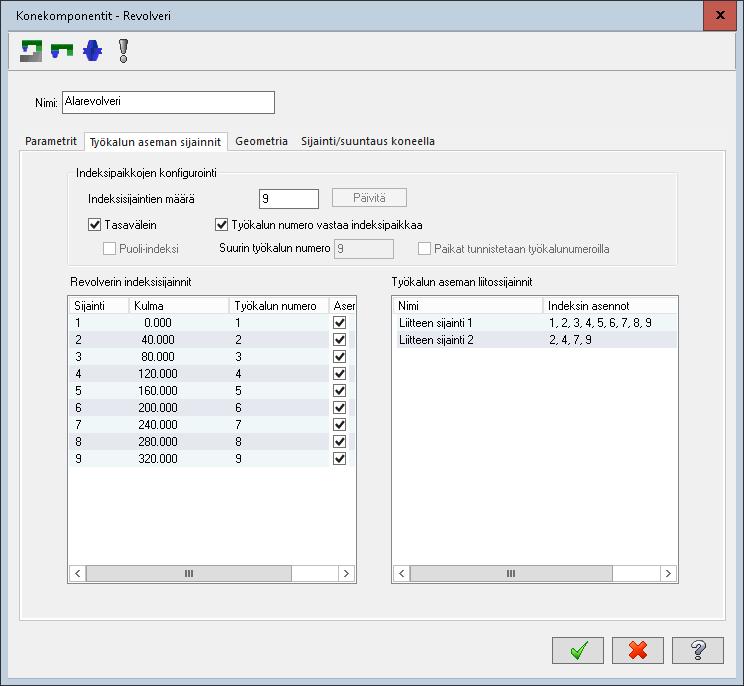
Task: Click left arrow of index table scrollbar
Action: [78, 573]
